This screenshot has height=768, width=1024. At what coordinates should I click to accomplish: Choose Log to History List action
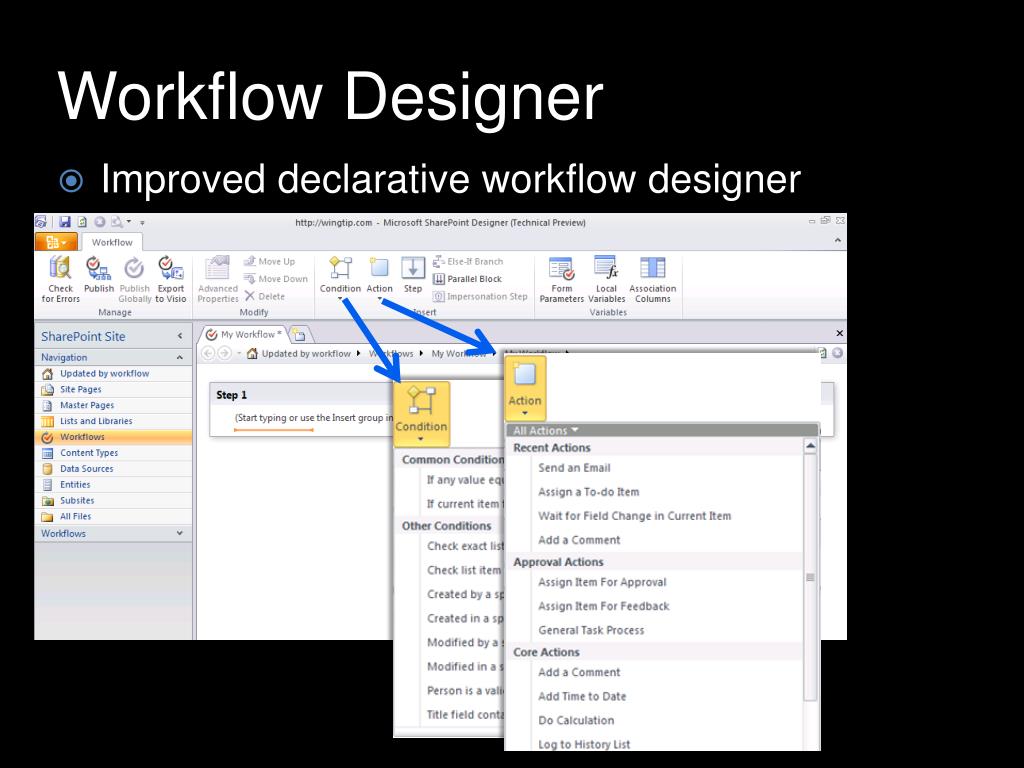click(584, 744)
